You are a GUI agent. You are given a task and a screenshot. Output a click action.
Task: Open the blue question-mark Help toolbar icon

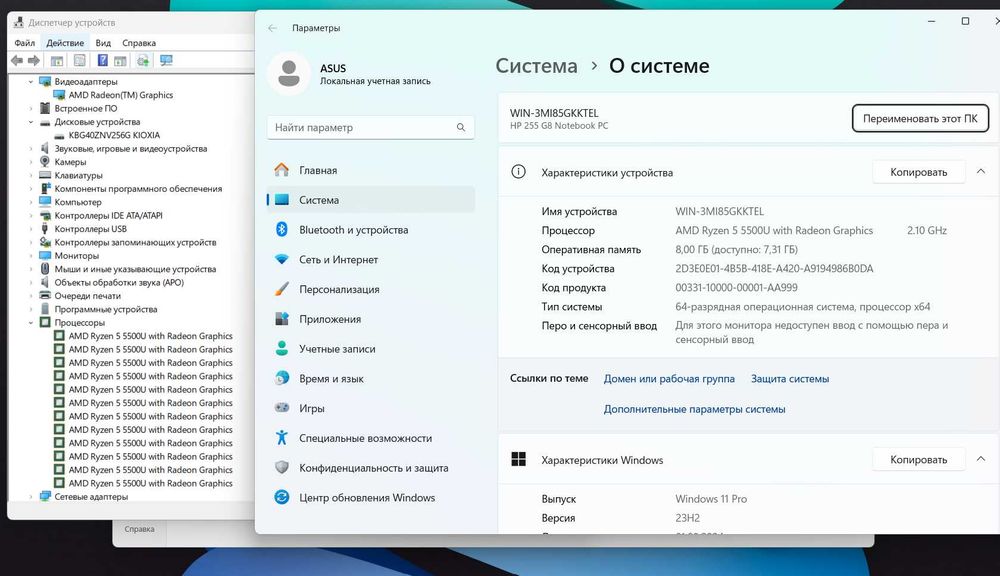click(102, 60)
